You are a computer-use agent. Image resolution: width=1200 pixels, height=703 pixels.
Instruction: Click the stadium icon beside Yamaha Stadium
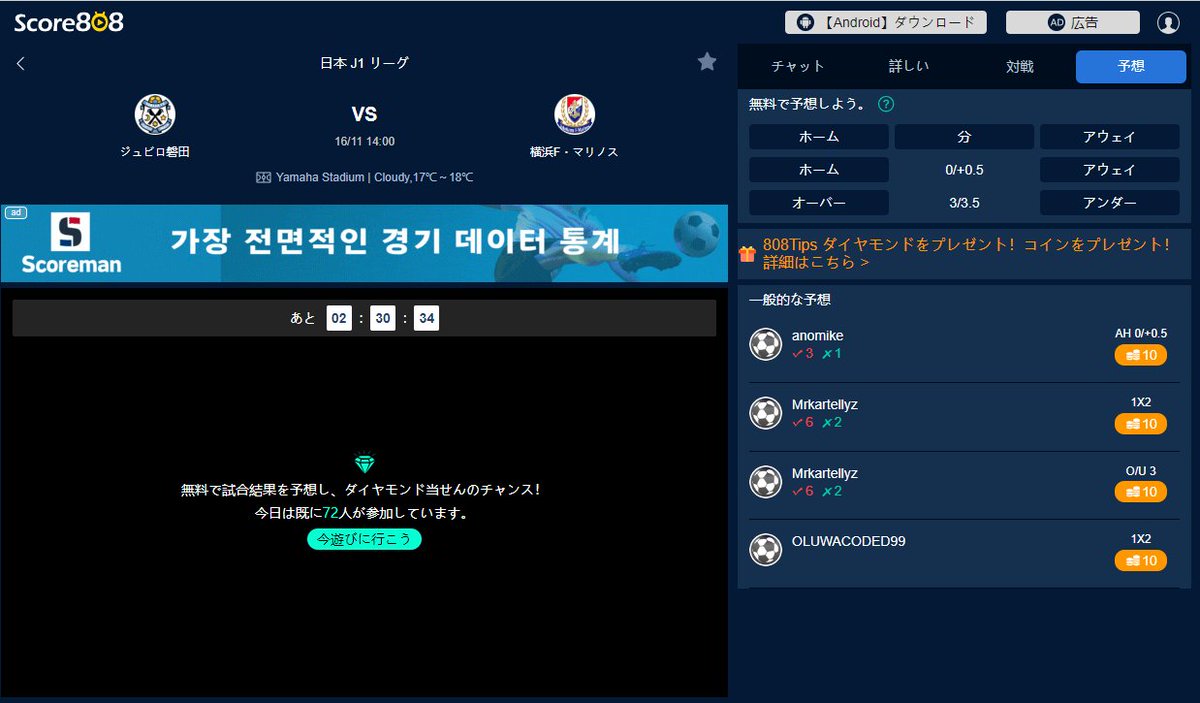tap(263, 177)
